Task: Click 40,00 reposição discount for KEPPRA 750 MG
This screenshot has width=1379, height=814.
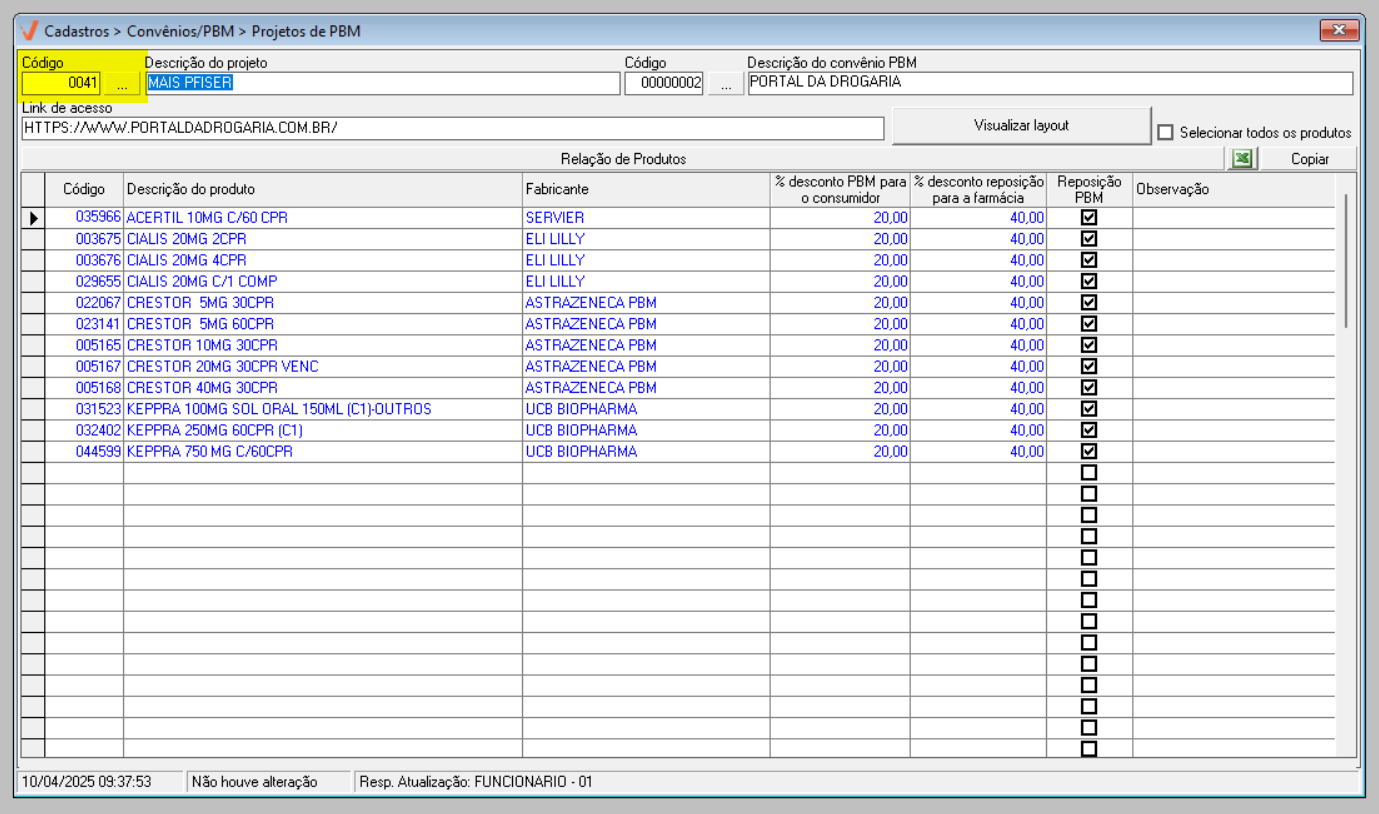Action: 978,451
